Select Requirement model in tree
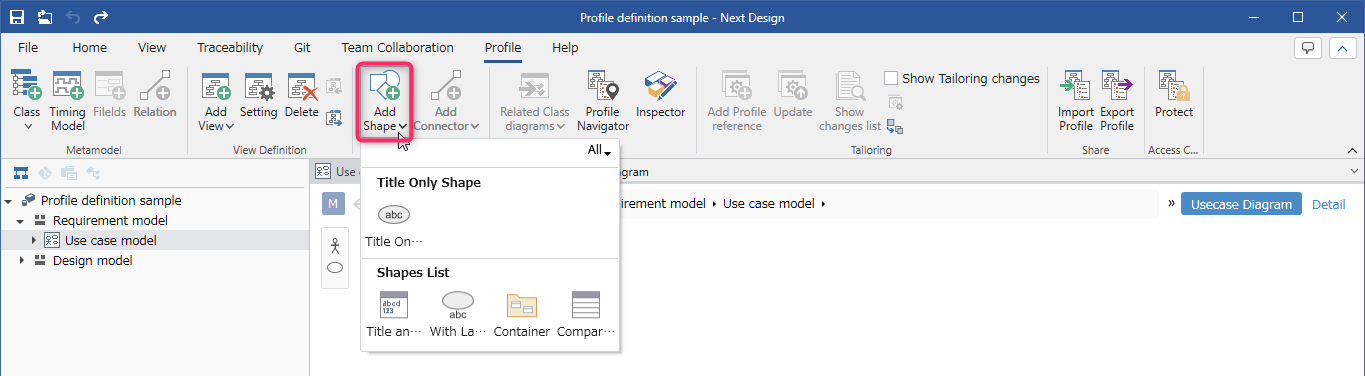The width and height of the screenshot is (1365, 376). point(110,220)
